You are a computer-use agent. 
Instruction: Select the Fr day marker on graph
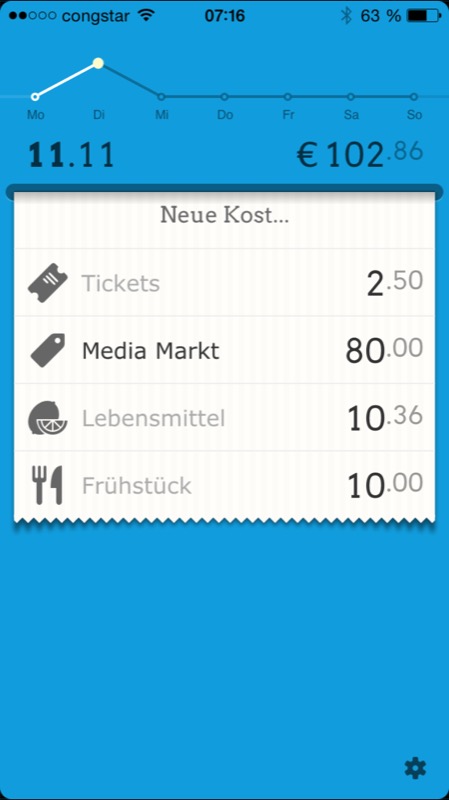[288, 96]
